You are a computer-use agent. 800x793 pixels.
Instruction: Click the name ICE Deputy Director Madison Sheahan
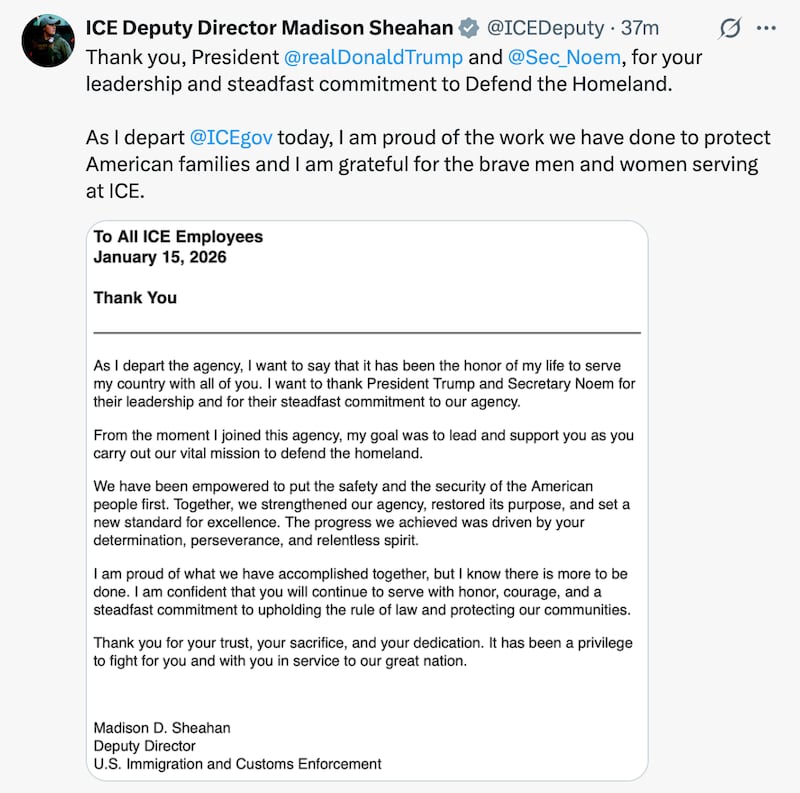268,28
